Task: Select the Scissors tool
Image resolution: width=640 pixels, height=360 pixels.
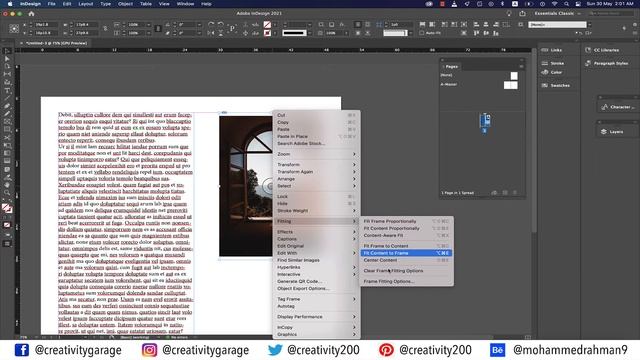Action: [7, 138]
